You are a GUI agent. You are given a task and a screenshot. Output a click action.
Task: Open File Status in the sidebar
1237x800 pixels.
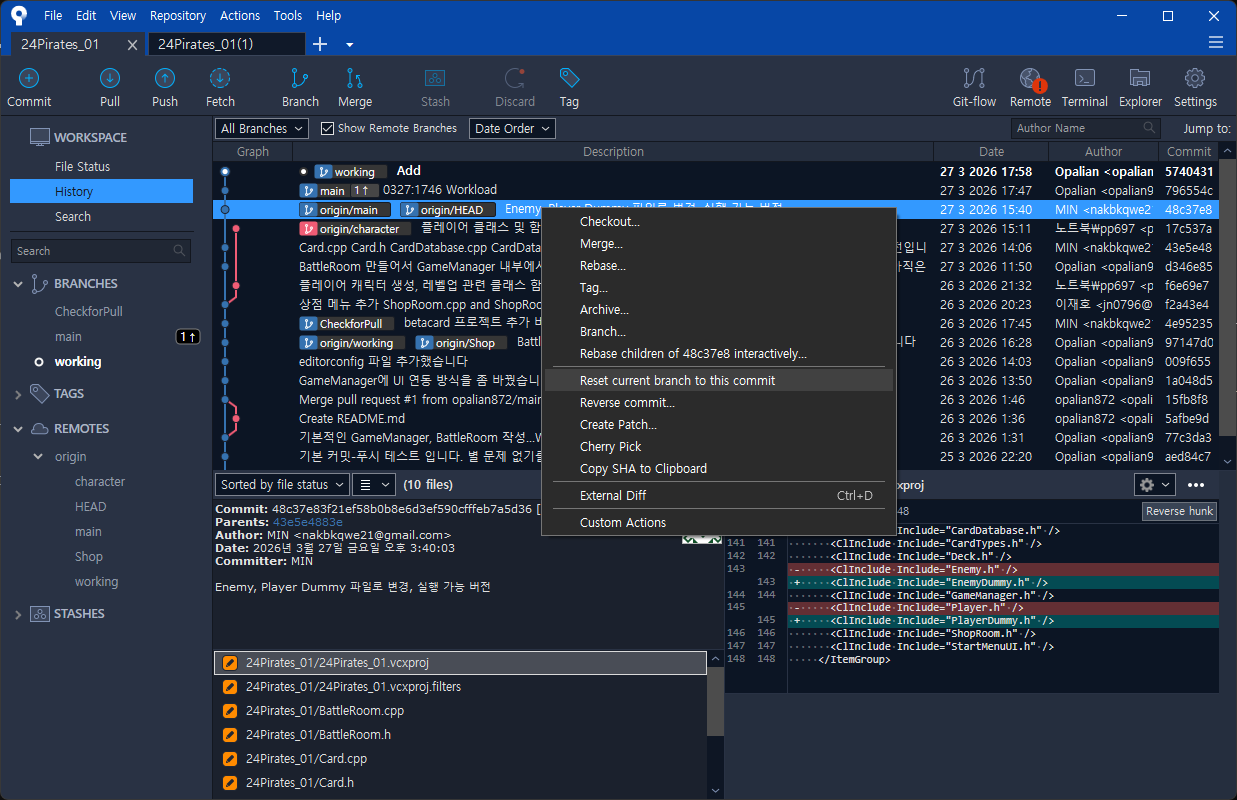82,167
